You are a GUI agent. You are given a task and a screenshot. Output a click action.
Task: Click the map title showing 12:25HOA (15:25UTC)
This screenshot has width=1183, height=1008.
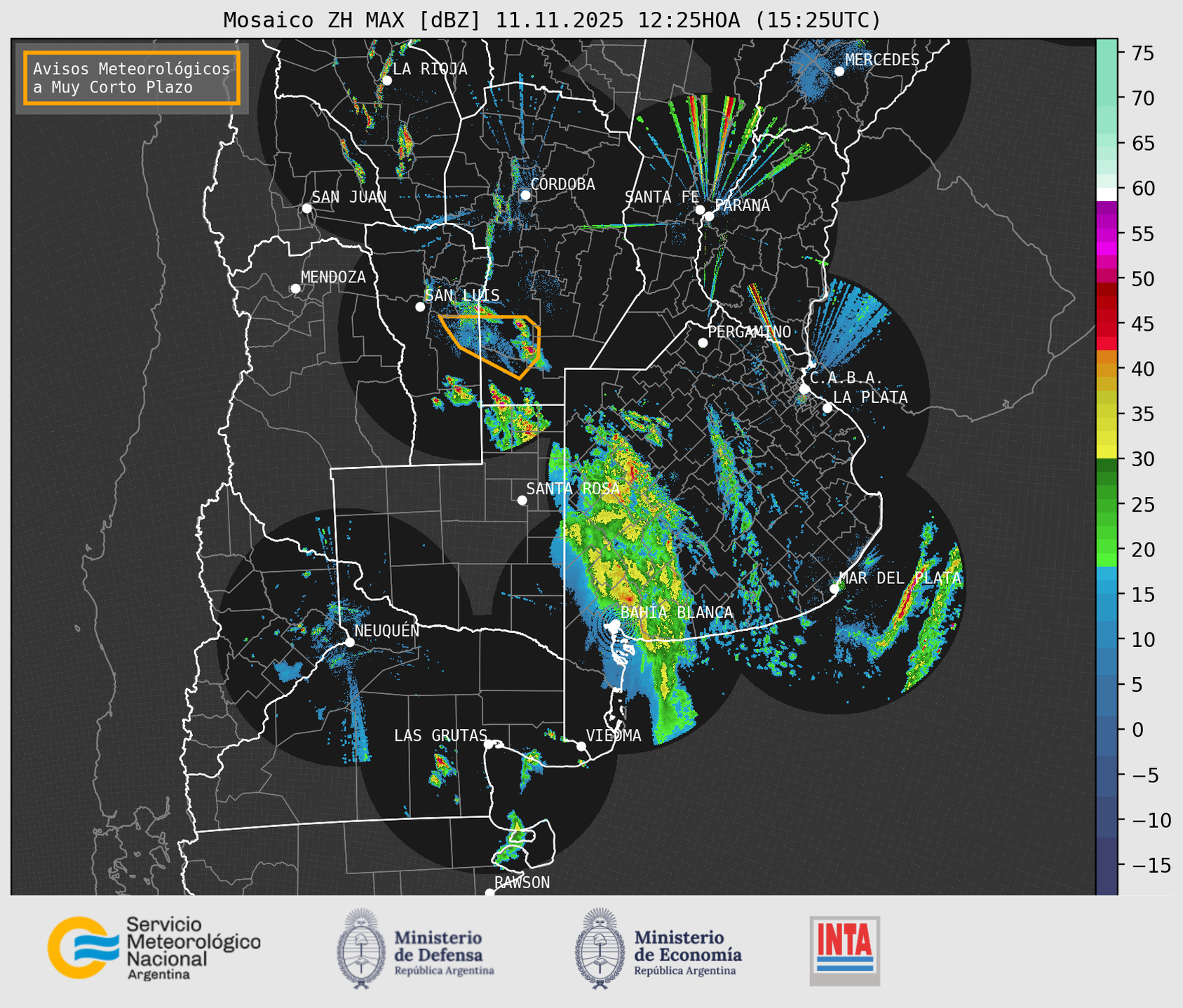[552, 20]
